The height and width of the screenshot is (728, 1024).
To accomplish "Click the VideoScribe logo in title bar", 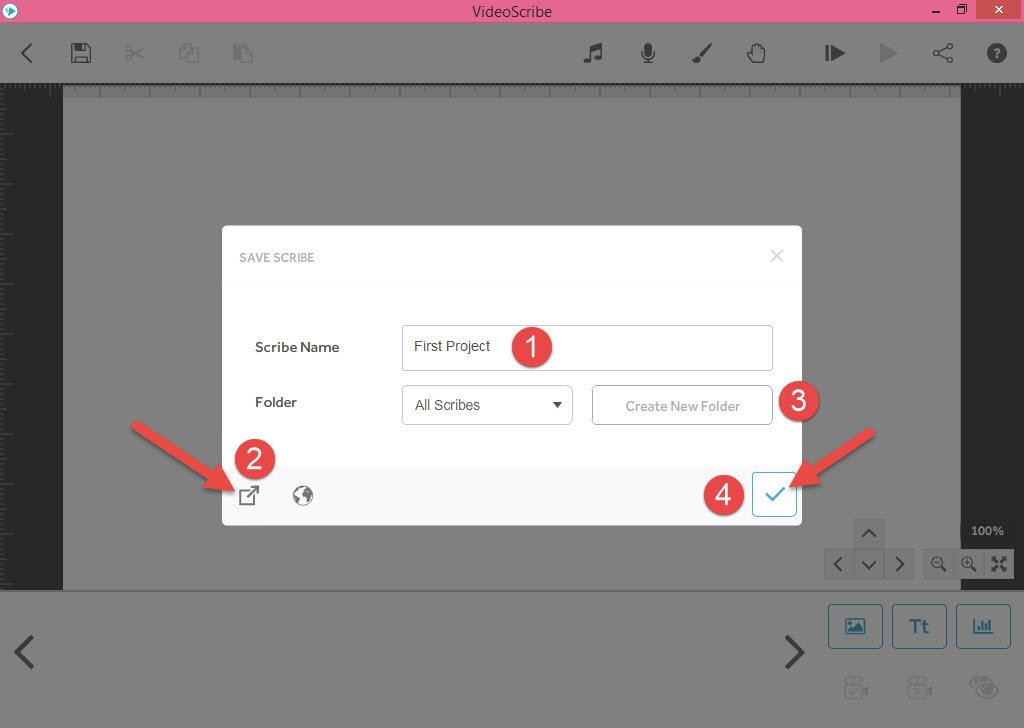I will click(x=9, y=10).
